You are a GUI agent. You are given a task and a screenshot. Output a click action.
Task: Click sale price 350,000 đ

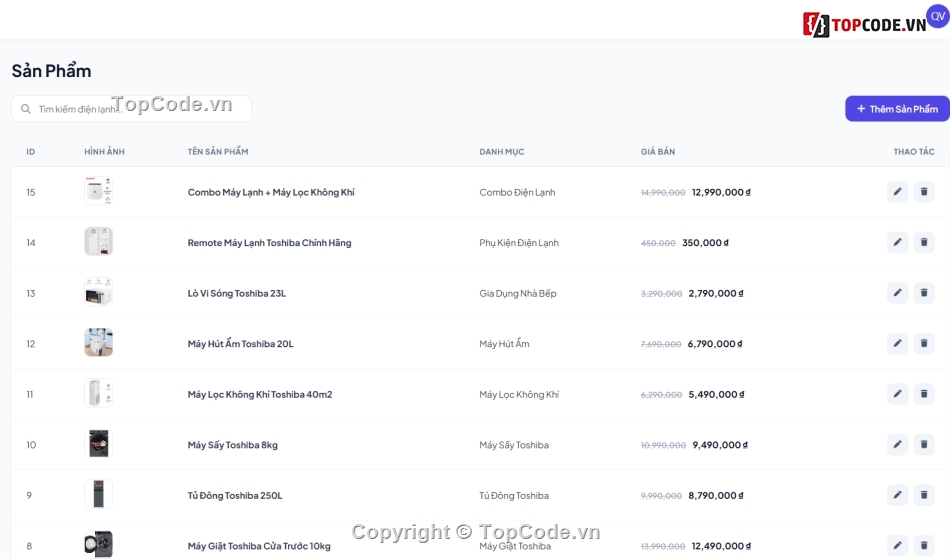pos(705,242)
